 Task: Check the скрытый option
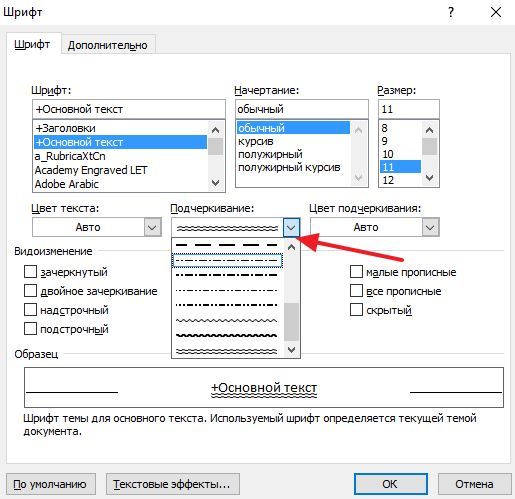[356, 310]
